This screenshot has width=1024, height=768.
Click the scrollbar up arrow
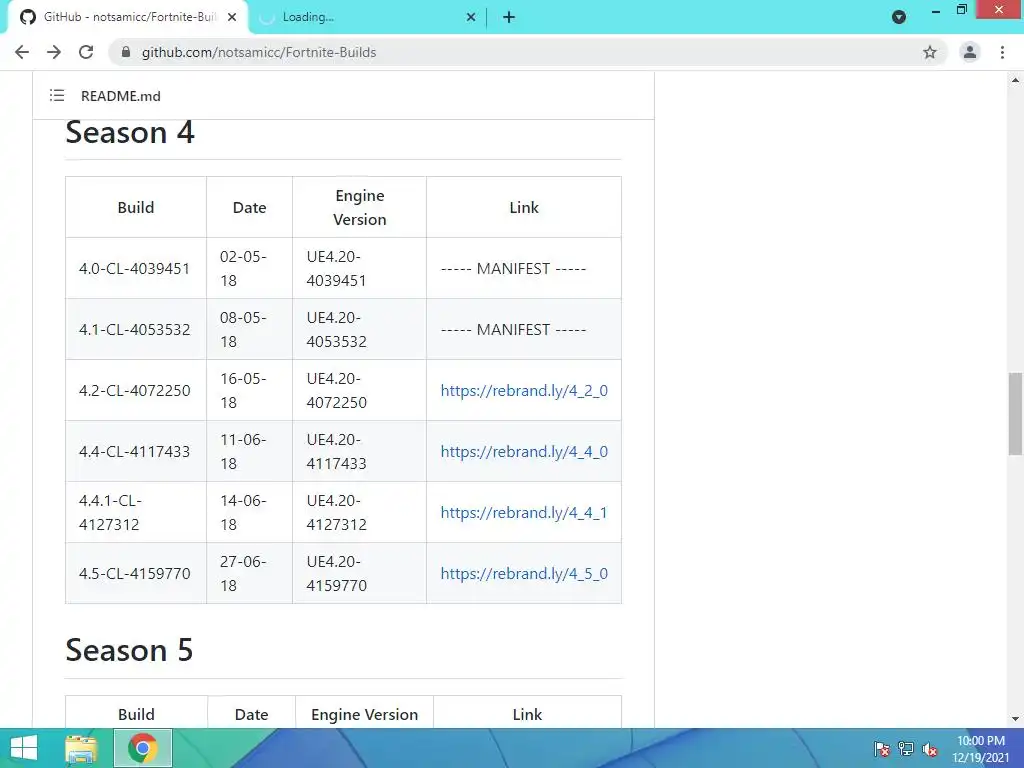coord(1015,80)
